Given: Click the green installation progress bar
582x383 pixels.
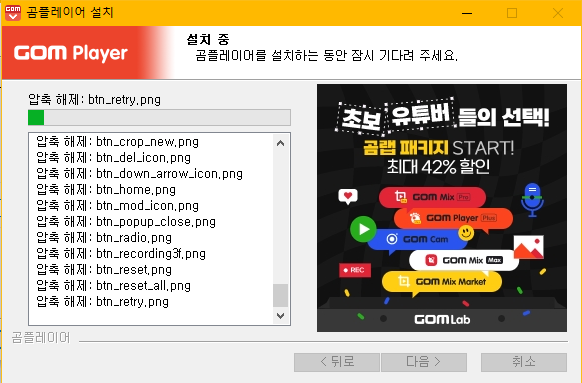Looking at the screenshot, I should pyautogui.click(x=159, y=118).
